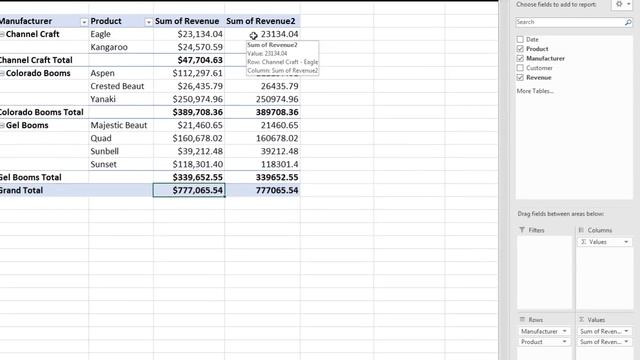Collapse the Gel Booms group
Image resolution: width=640 pixels, height=360 pixels.
pyautogui.click(x=2, y=125)
